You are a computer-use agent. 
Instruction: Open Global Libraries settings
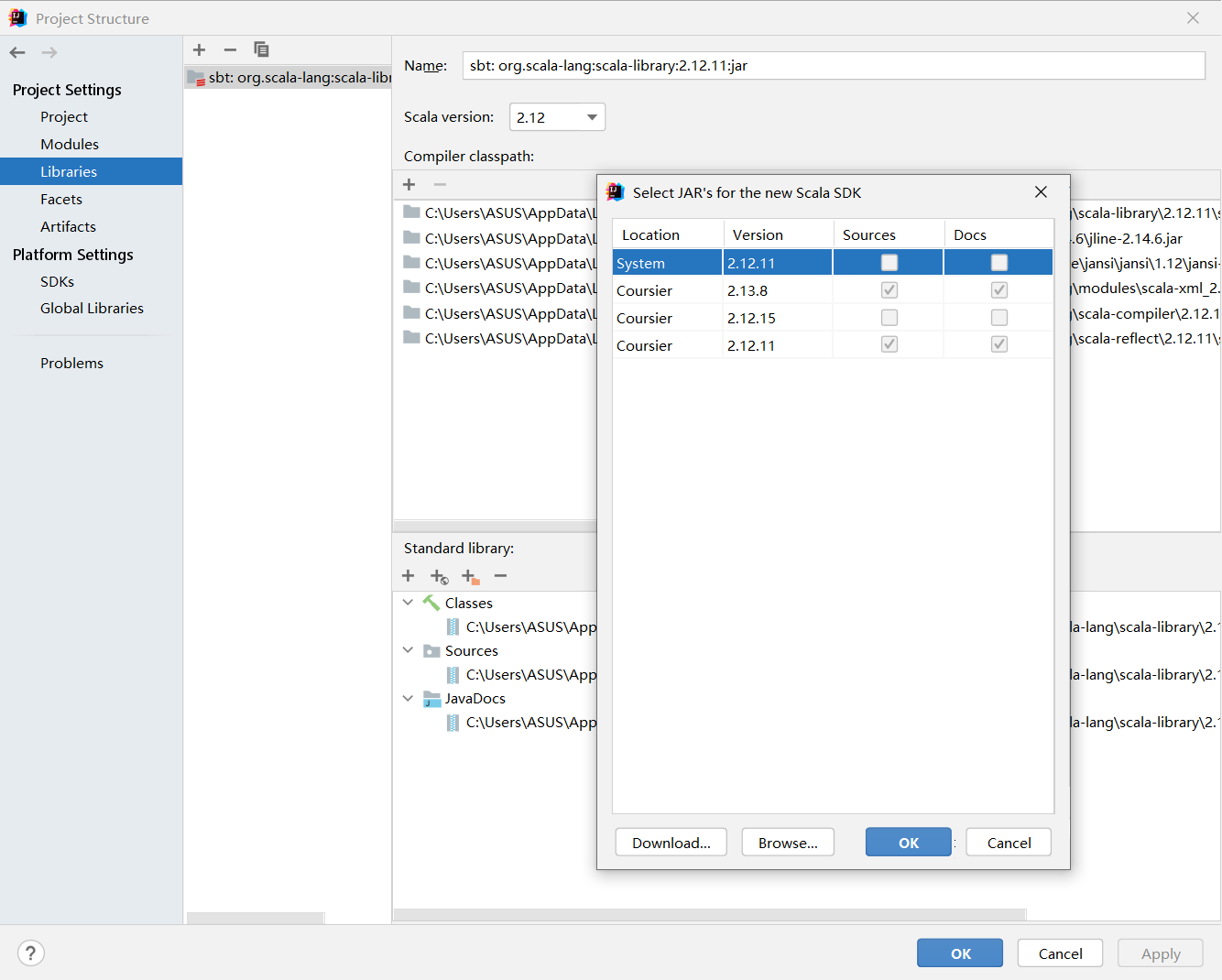[92, 308]
